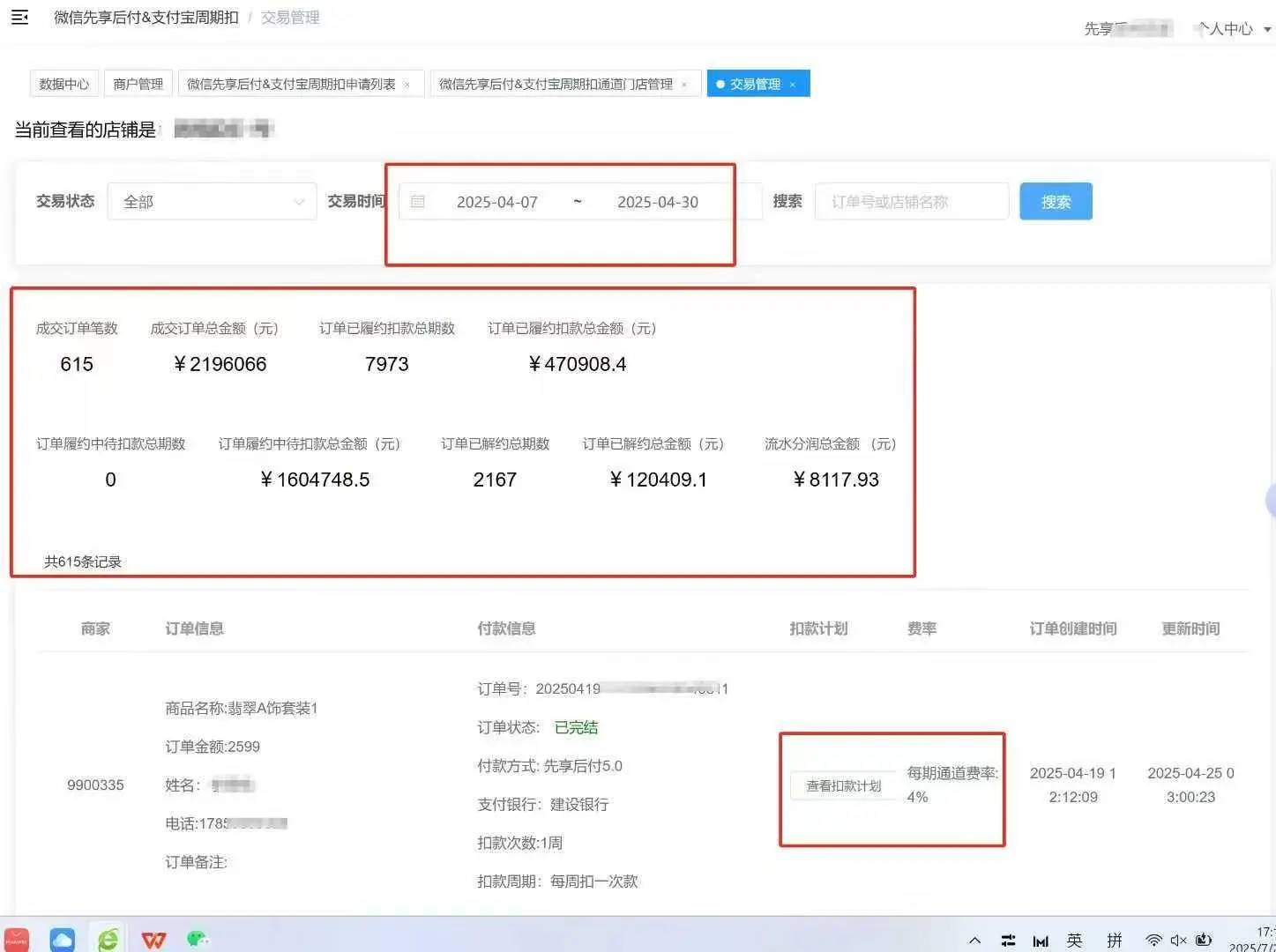Click the 更新时间 column header

point(1190,628)
